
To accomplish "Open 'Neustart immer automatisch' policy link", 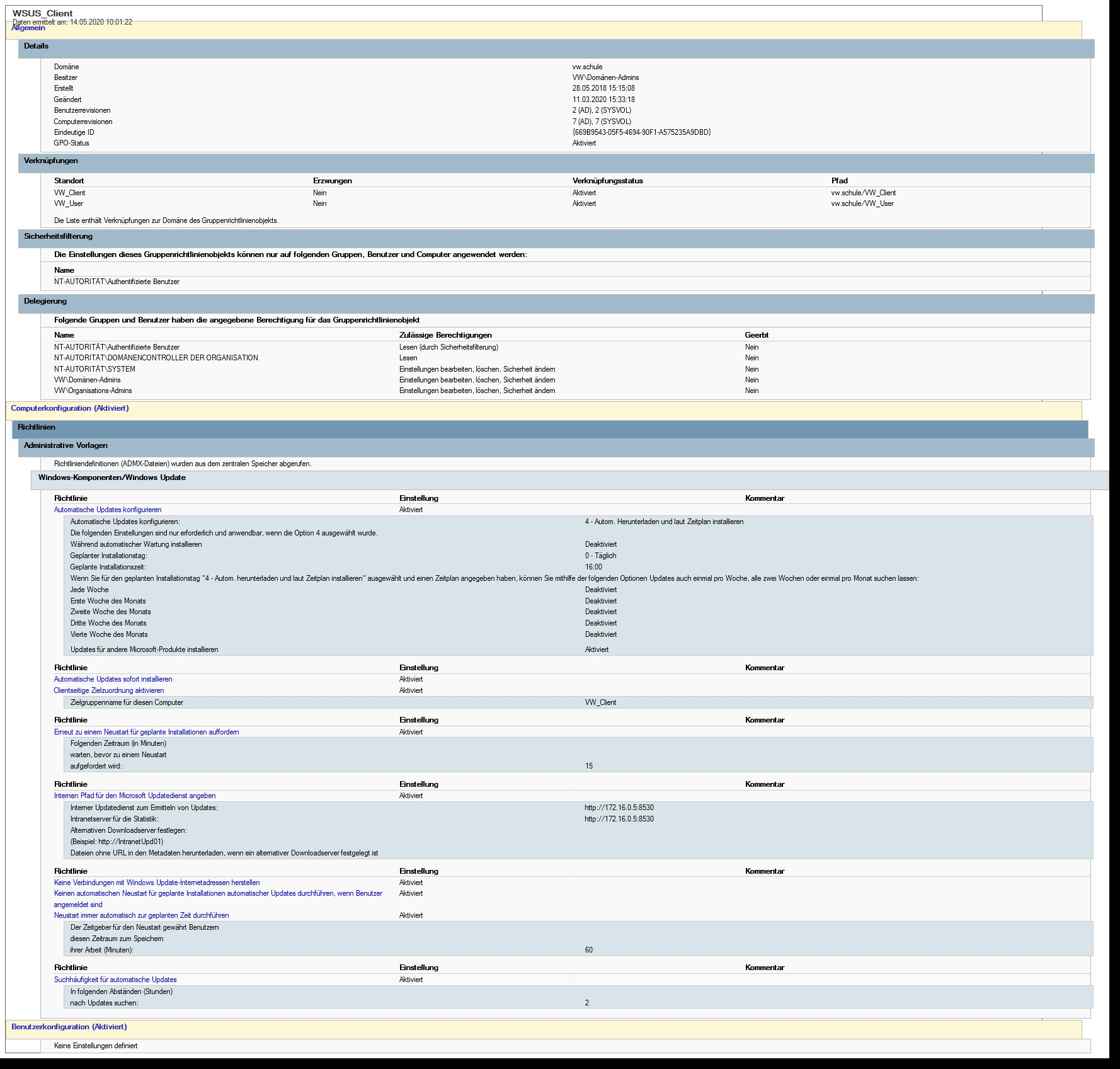I will coord(141,915).
